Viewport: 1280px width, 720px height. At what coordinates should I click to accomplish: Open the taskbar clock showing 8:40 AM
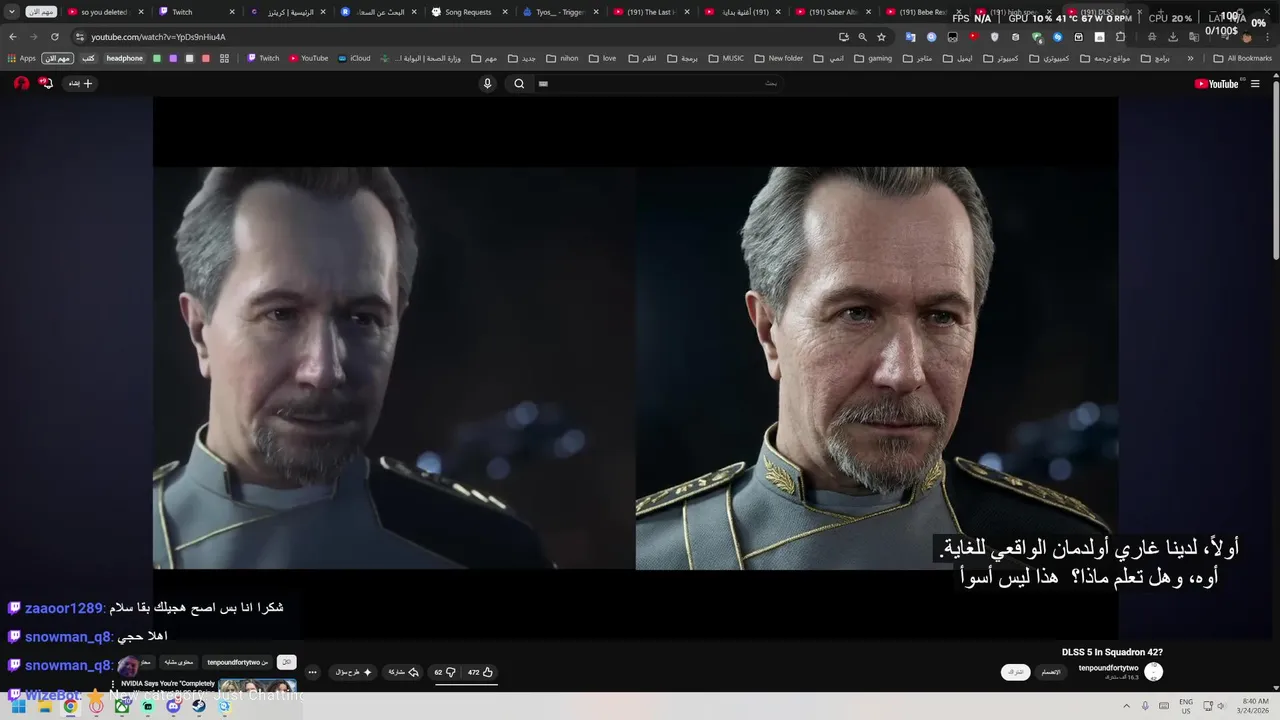pos(1255,706)
